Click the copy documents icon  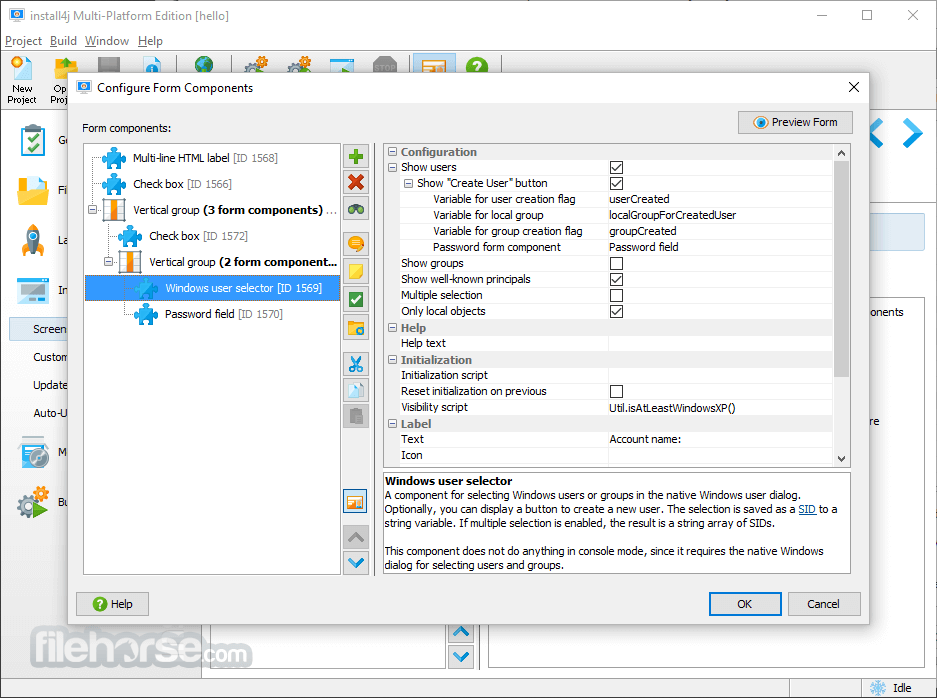[356, 390]
